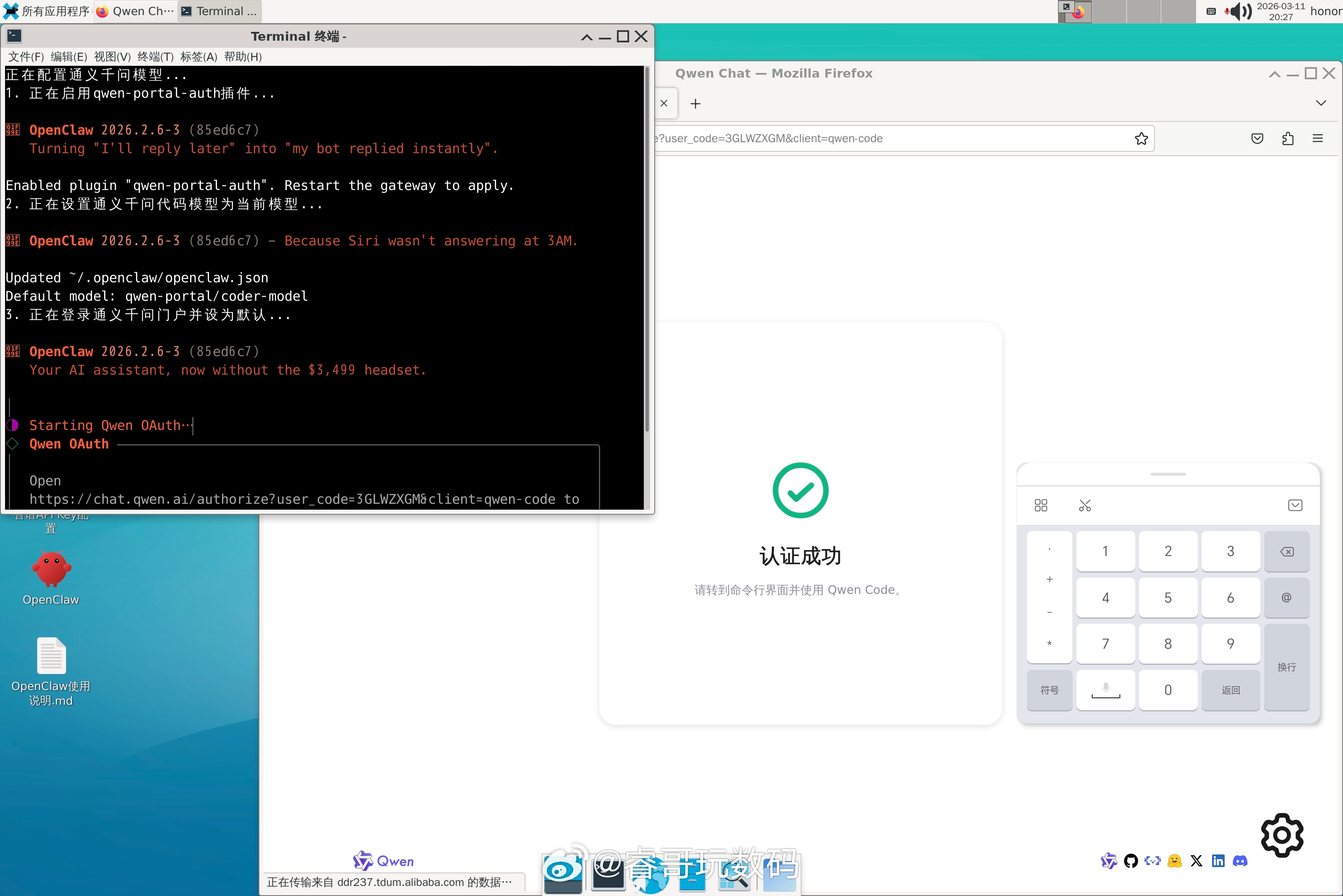Open the GitHub icon in the footer
Image resolution: width=1343 pixels, height=896 pixels.
1130,861
